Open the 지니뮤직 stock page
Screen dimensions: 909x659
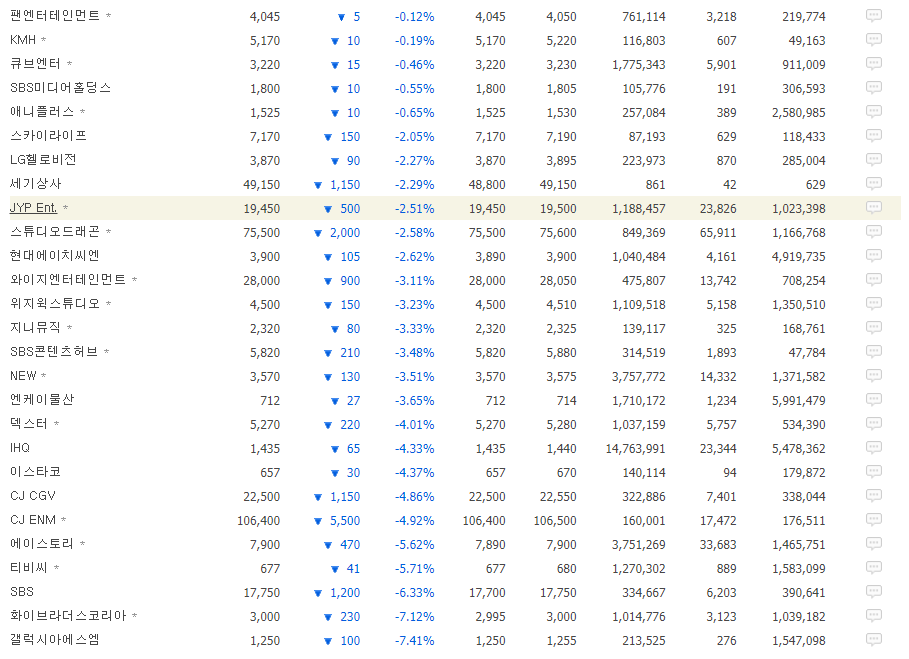[x=35, y=327]
